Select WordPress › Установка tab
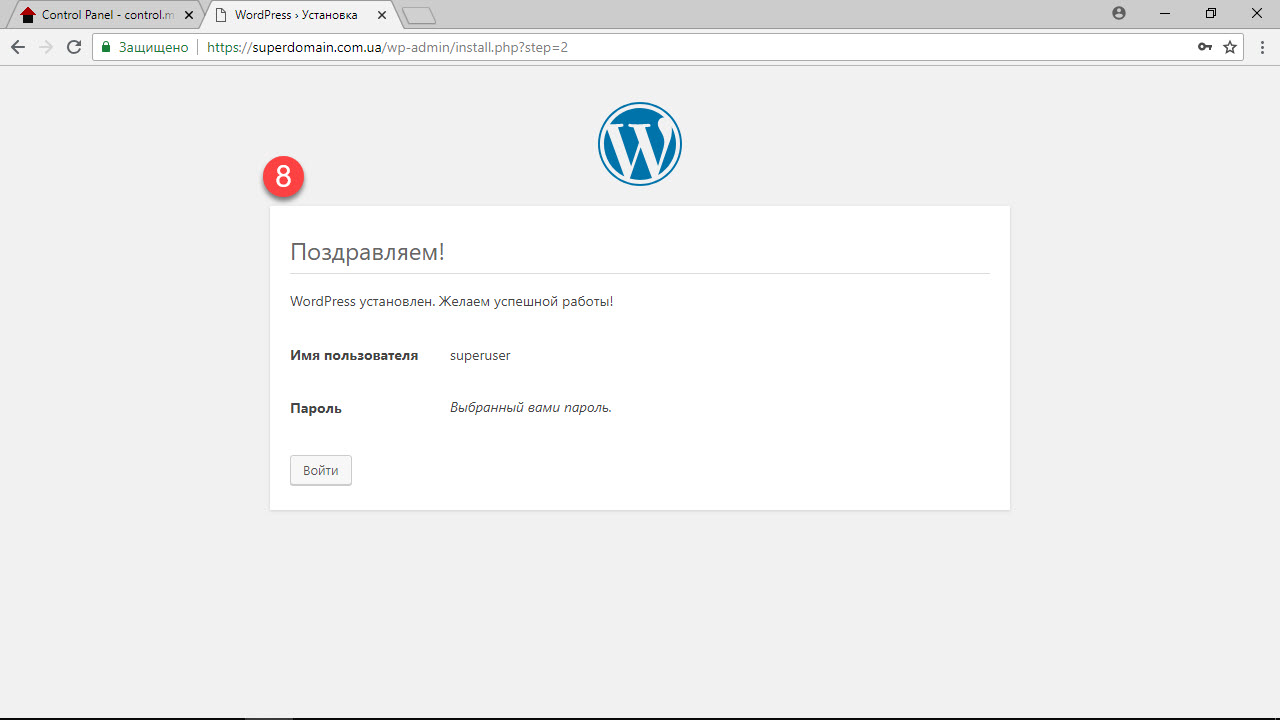Viewport: 1280px width, 720px height. (x=297, y=15)
